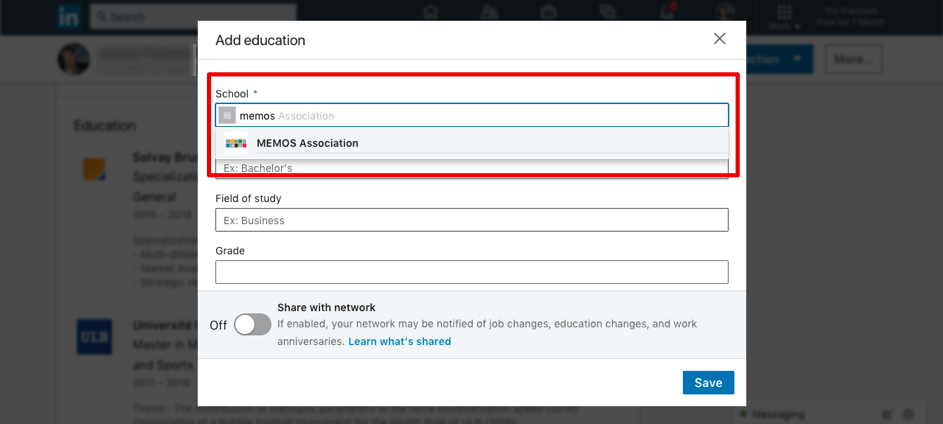Click the school building icon in School field
The width and height of the screenshot is (943, 424).
coord(227,115)
